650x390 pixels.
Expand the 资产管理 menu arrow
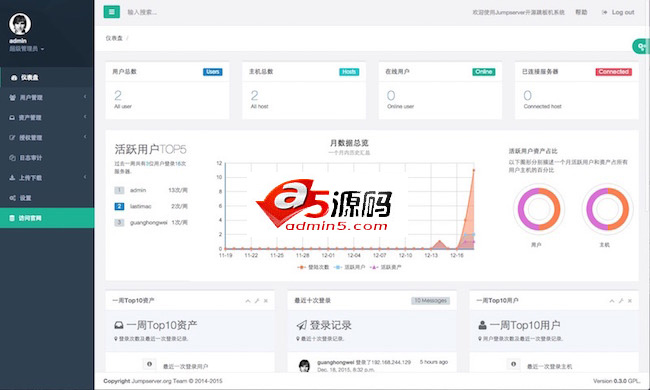85,116
